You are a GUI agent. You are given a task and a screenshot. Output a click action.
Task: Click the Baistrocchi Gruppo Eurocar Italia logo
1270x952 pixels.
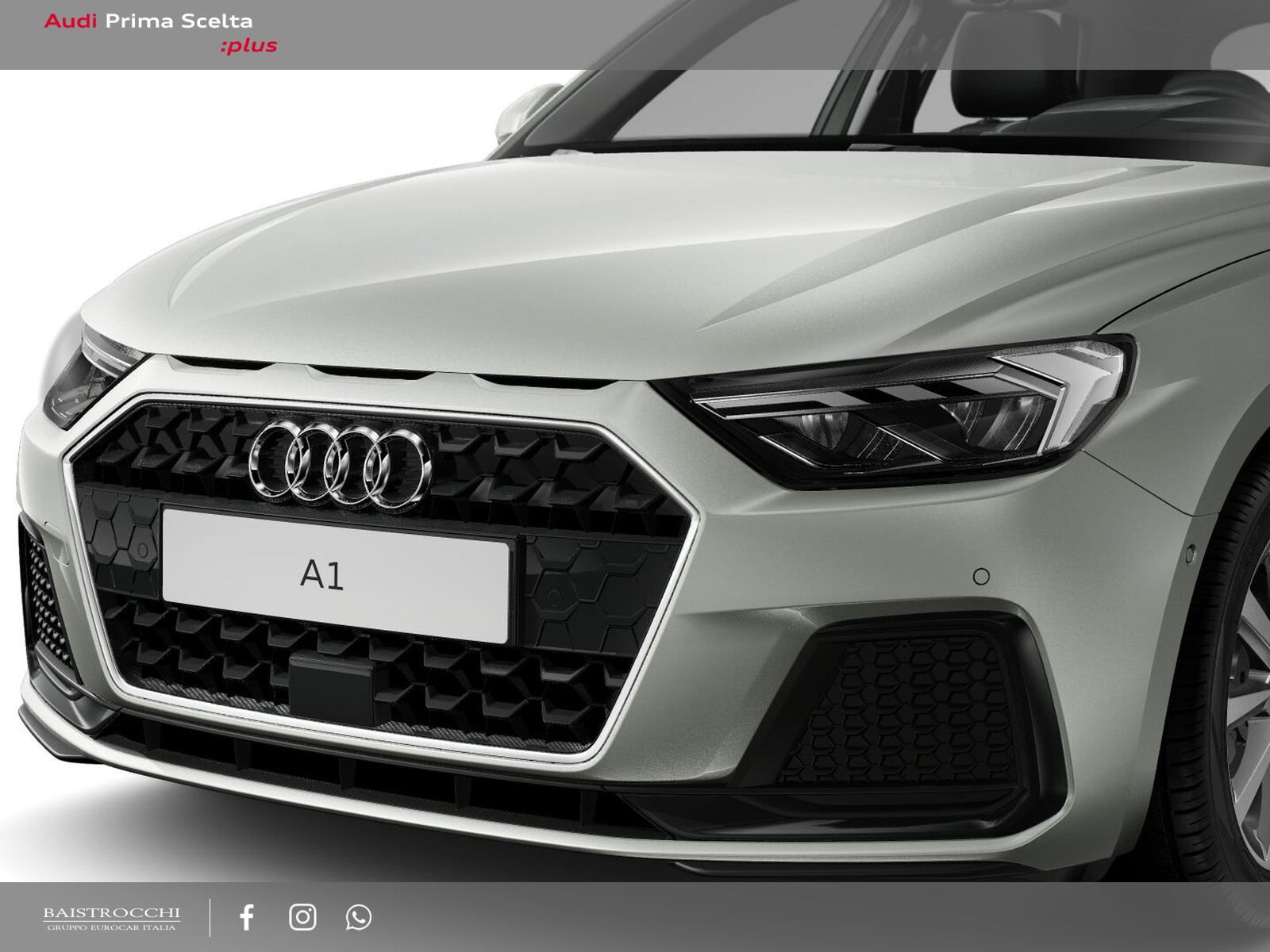112,919
